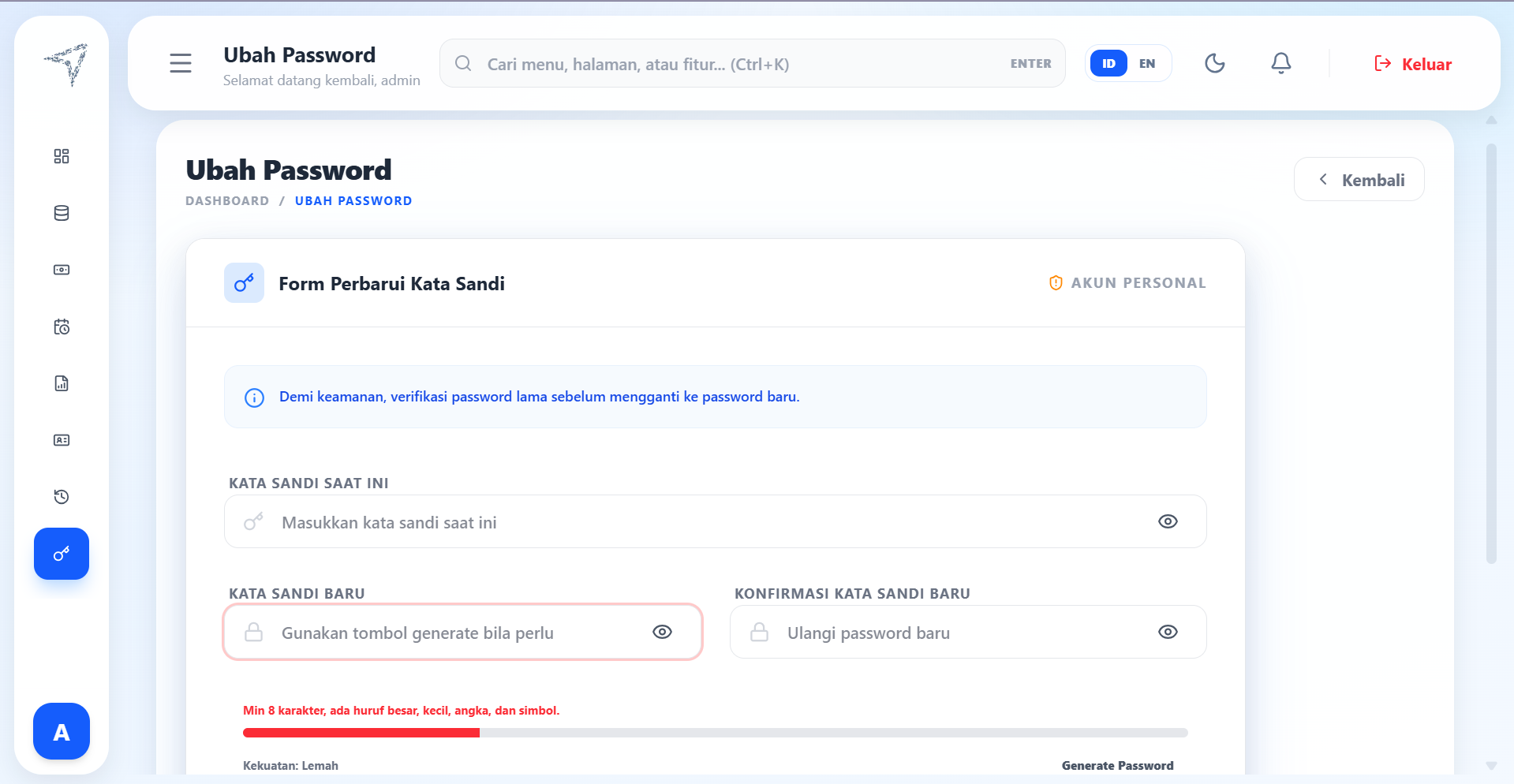Click the Keluar logout button
The height and width of the screenshot is (784, 1514).
(x=1413, y=64)
